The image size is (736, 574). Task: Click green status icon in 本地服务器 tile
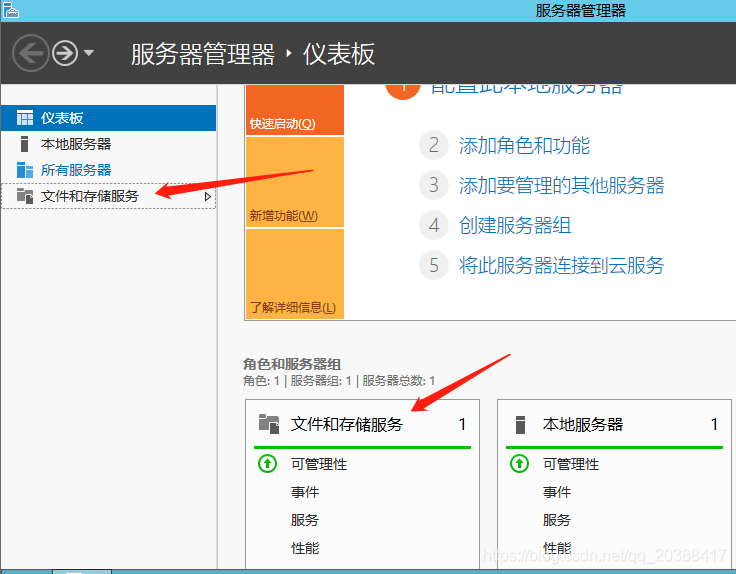click(519, 464)
